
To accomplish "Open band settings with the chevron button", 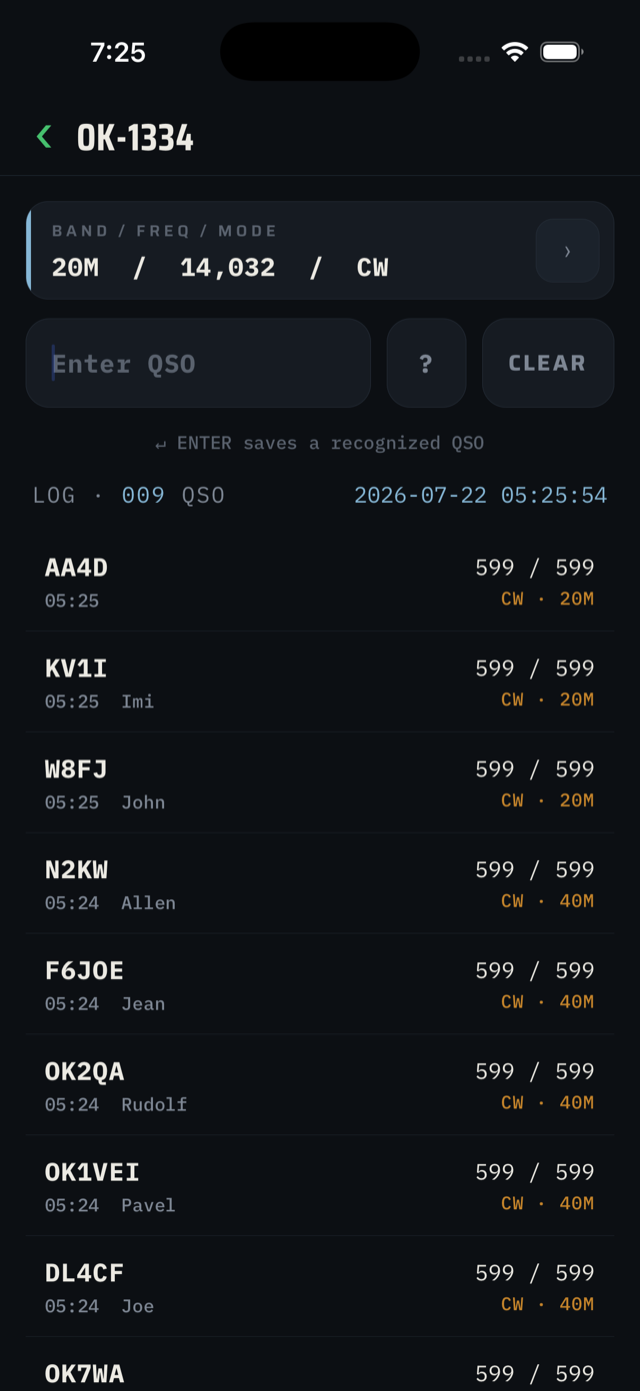I will [567, 251].
